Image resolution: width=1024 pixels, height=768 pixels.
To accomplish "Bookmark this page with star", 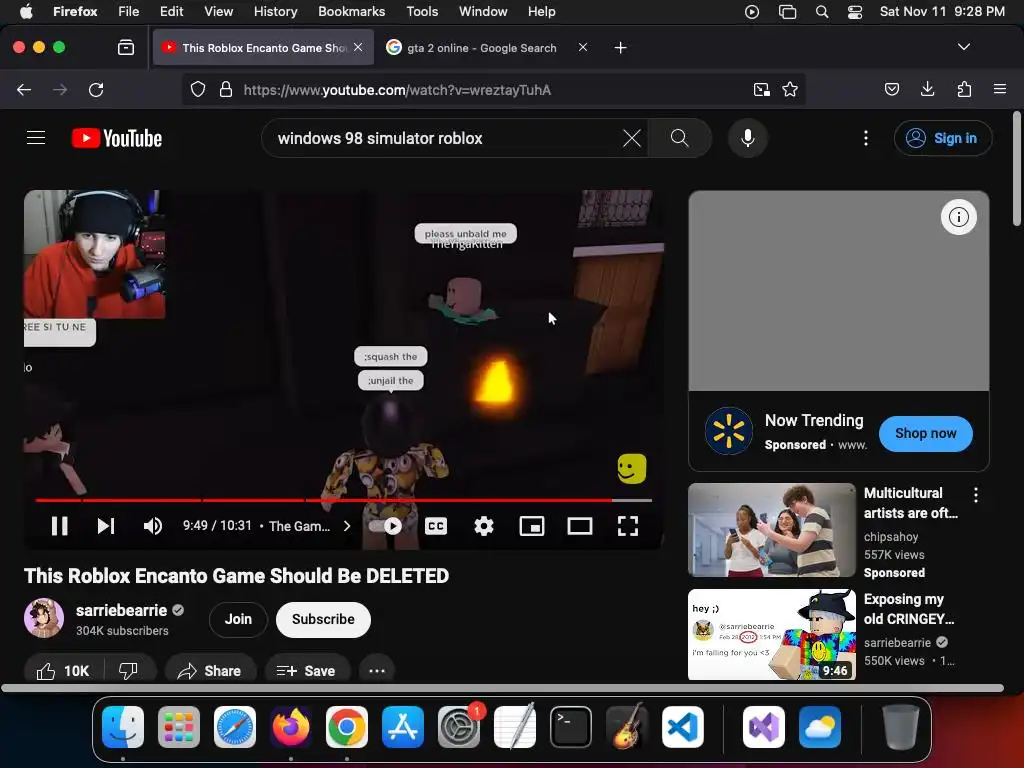I will [x=790, y=89].
